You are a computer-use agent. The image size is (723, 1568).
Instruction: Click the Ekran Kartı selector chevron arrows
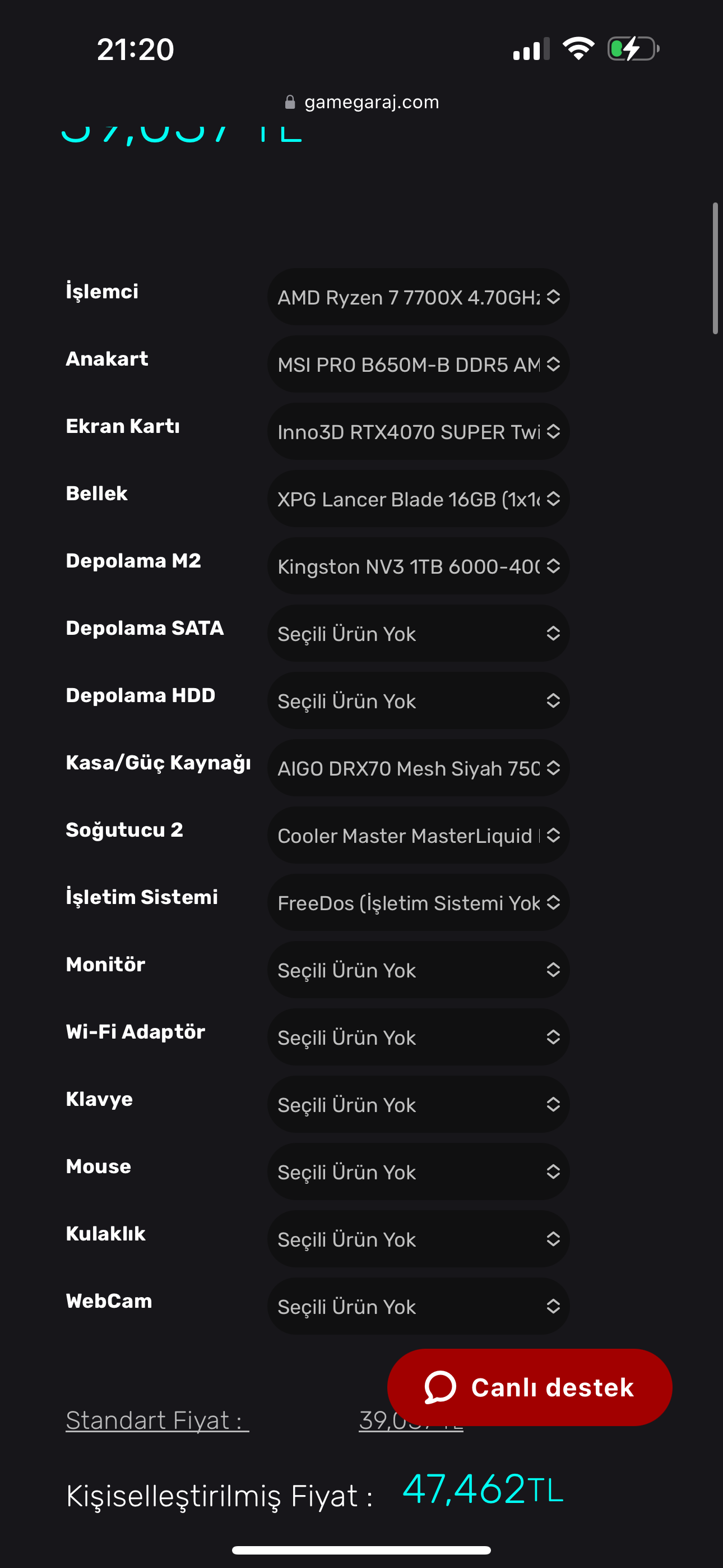(553, 432)
